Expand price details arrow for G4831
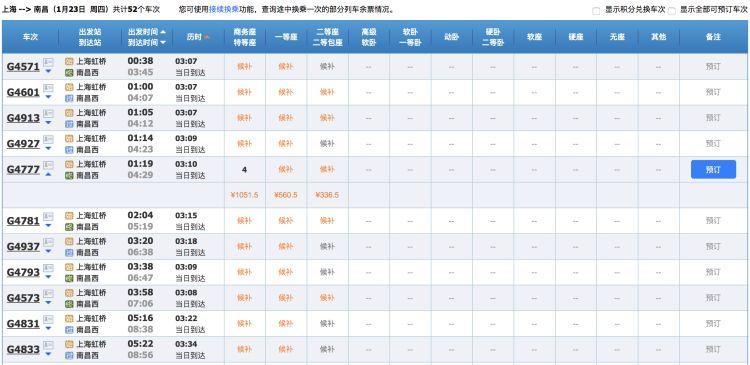The height and width of the screenshot is (365, 750). (48, 329)
